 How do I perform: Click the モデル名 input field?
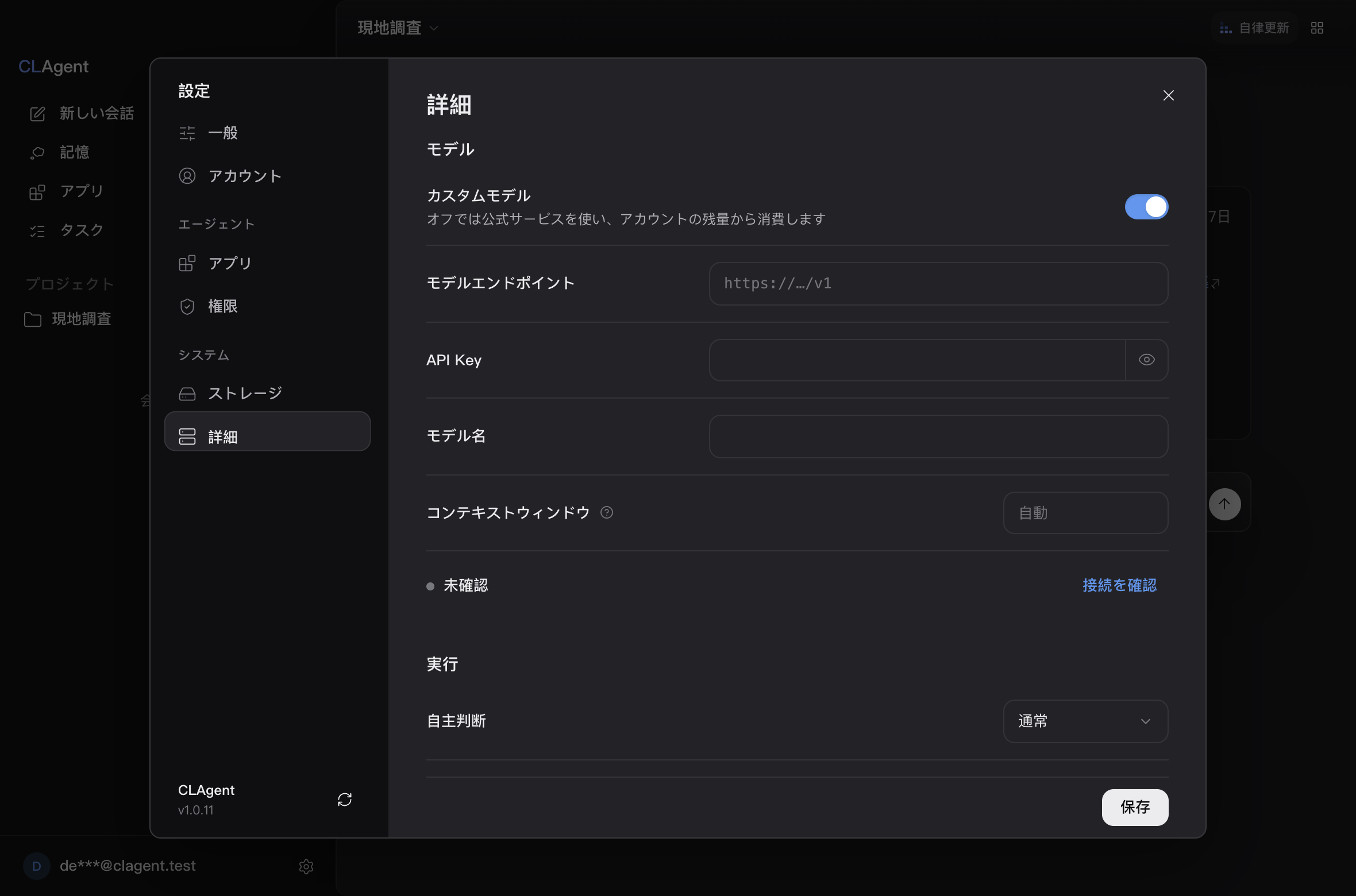938,436
